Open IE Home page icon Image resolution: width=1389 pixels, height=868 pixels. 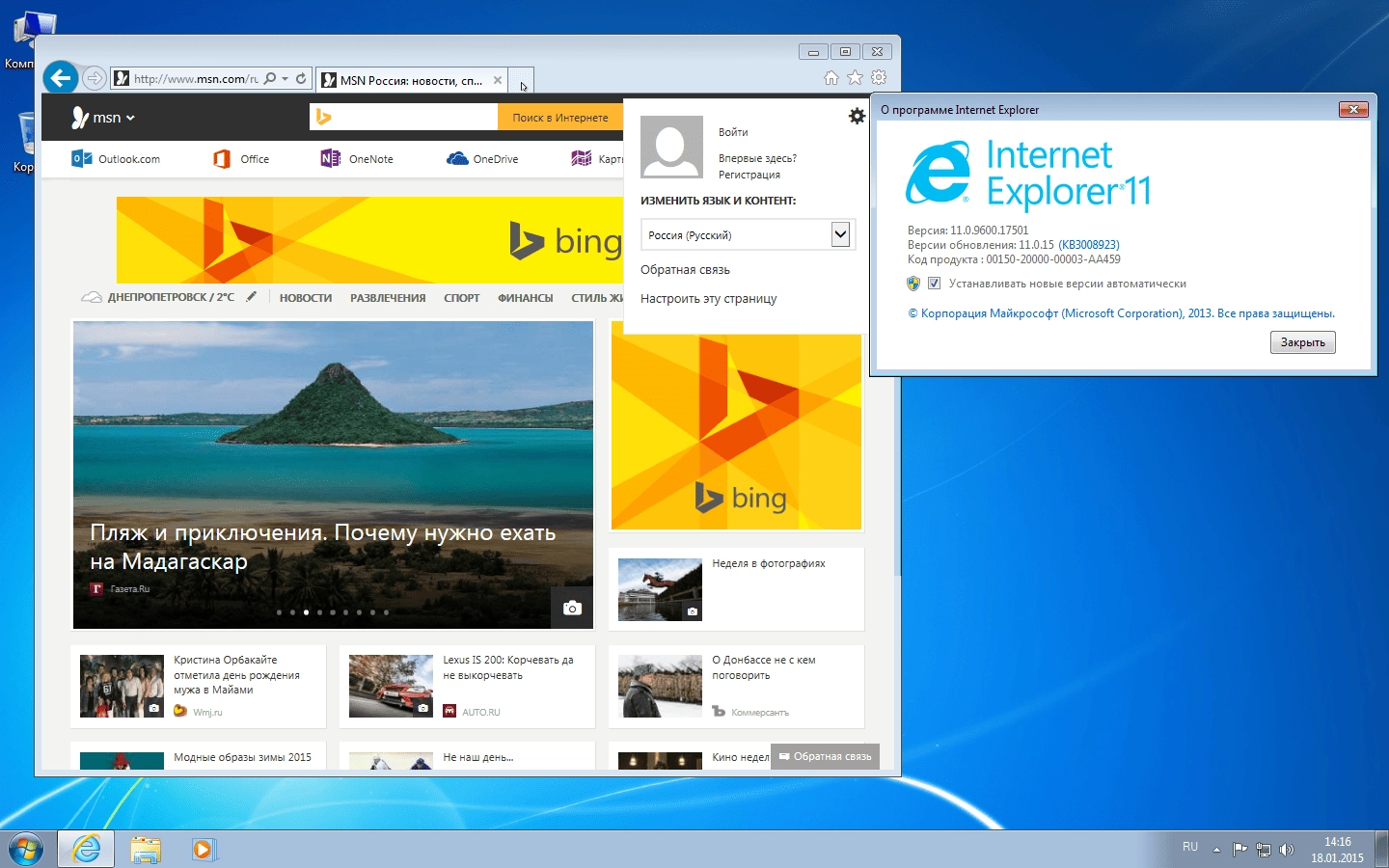click(831, 78)
